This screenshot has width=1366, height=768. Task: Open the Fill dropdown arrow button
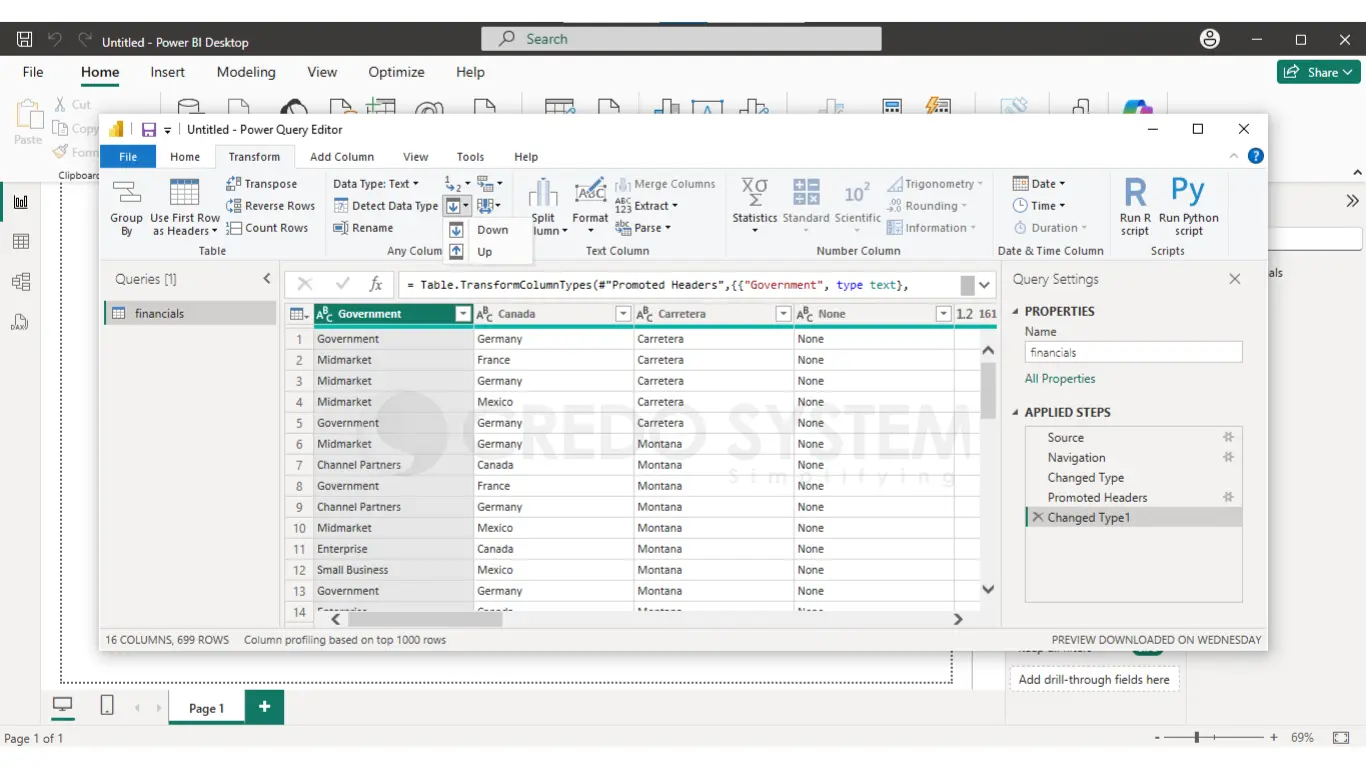click(x=458, y=206)
